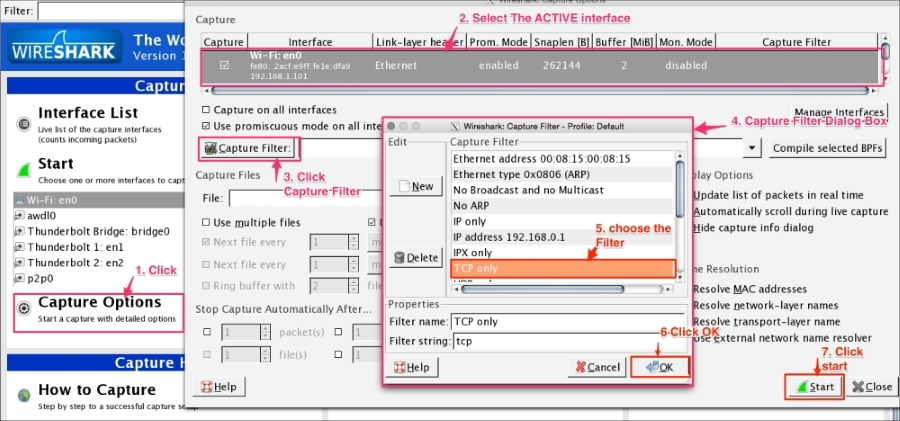
Task: Select Ethernet type 0x0806 (ARP) filter
Action: click(562, 174)
